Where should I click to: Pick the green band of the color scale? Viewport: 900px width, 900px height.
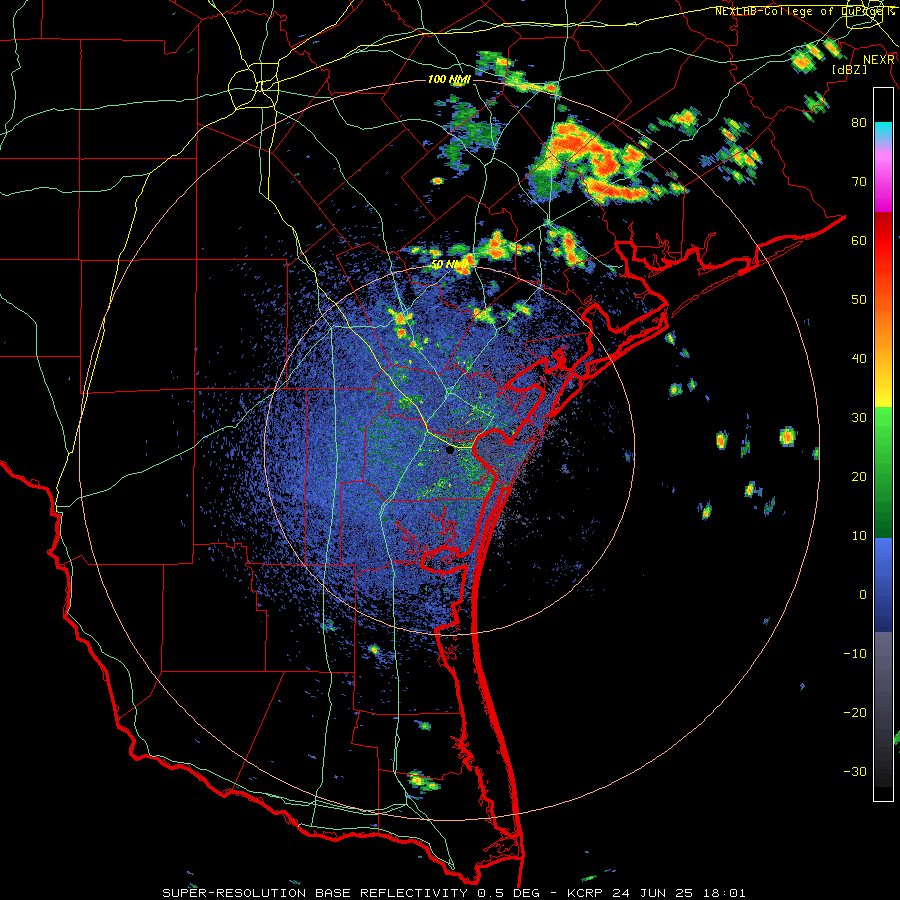[x=883, y=472]
